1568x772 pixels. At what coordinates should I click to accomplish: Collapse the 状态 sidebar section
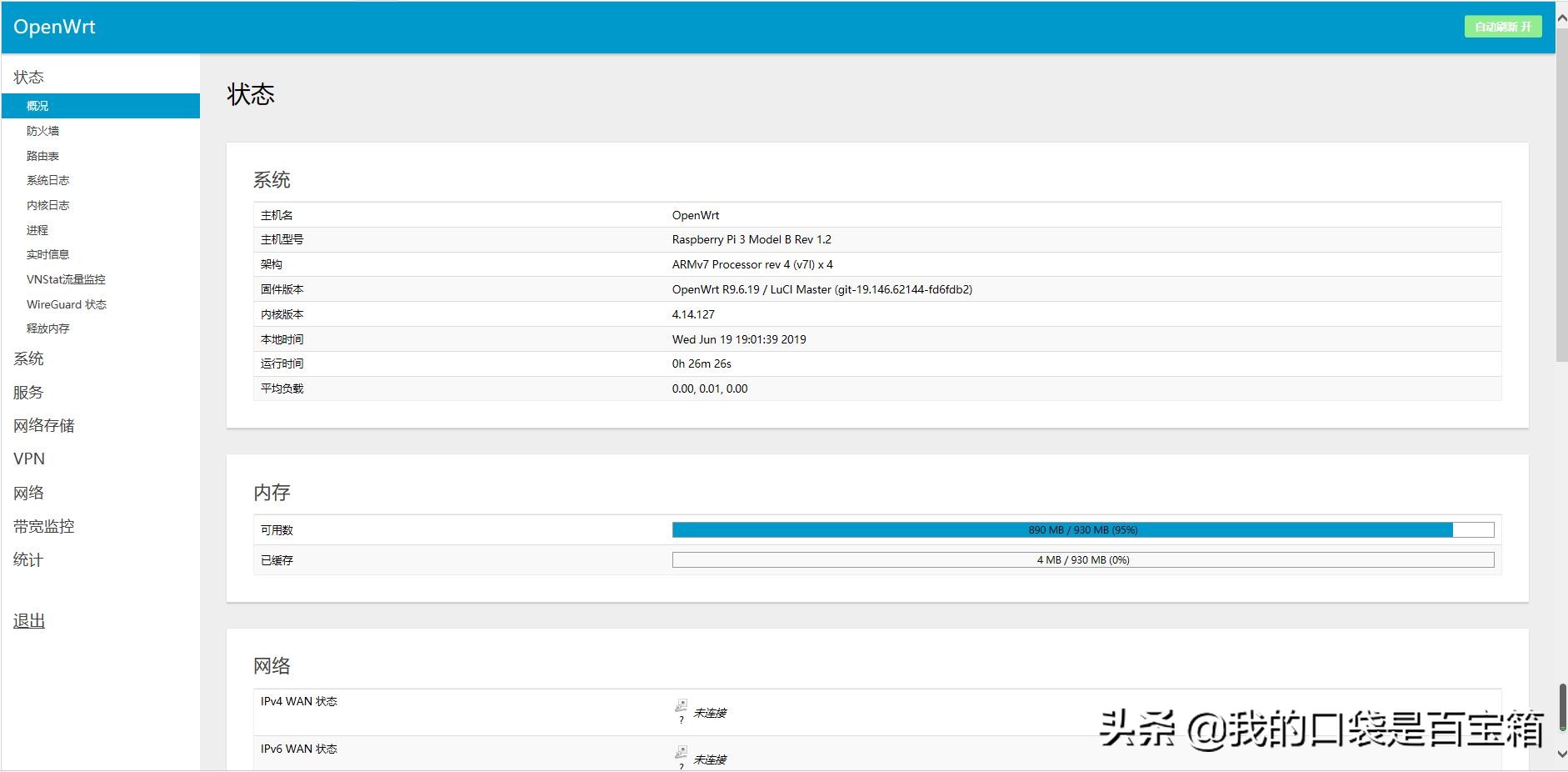tap(28, 77)
